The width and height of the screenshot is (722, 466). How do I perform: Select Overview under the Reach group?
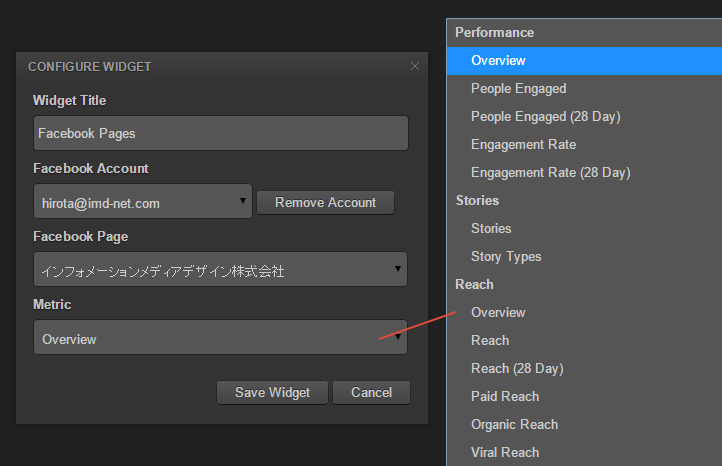click(584, 313)
